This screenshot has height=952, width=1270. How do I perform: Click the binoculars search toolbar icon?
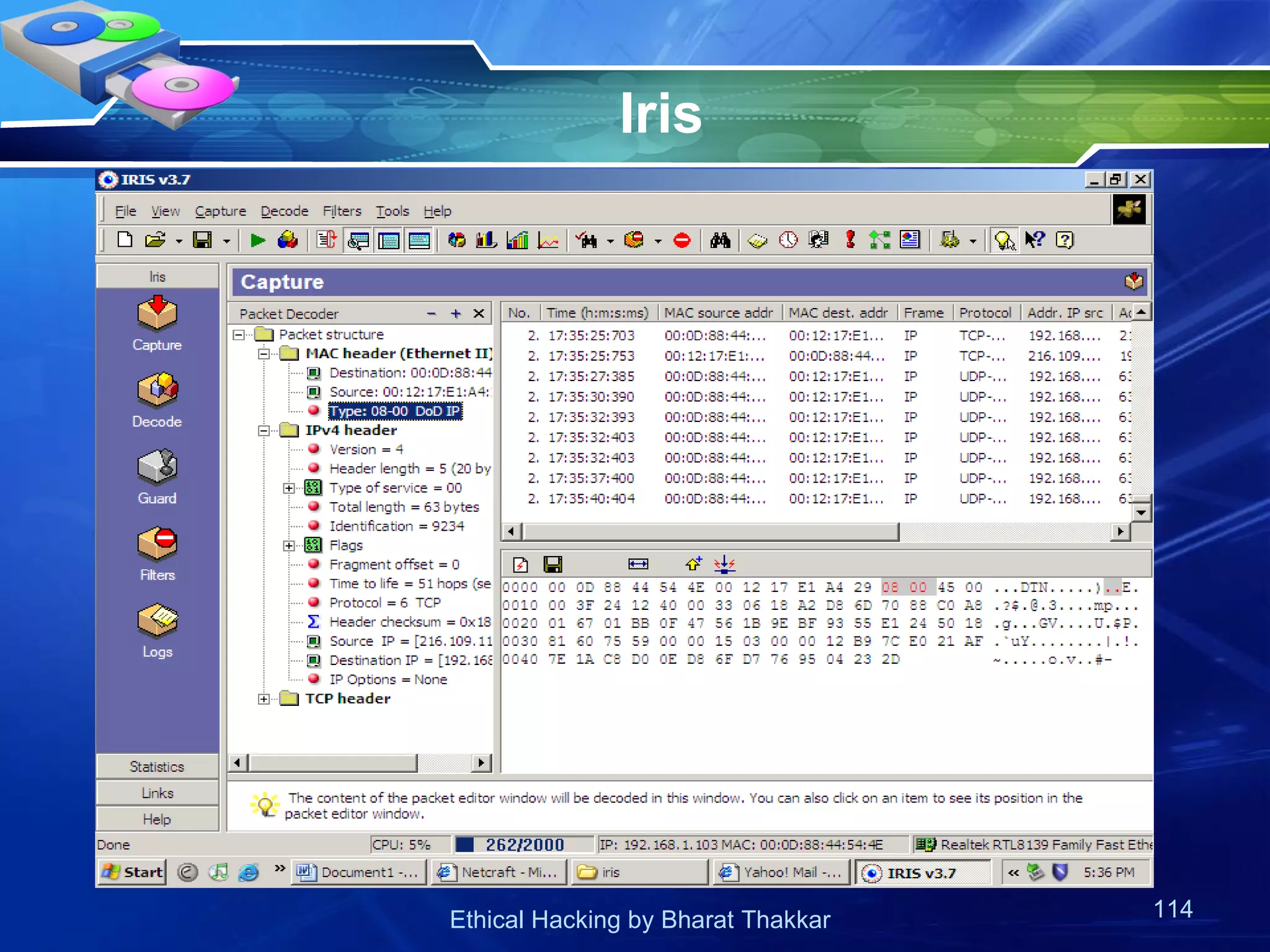click(x=720, y=240)
